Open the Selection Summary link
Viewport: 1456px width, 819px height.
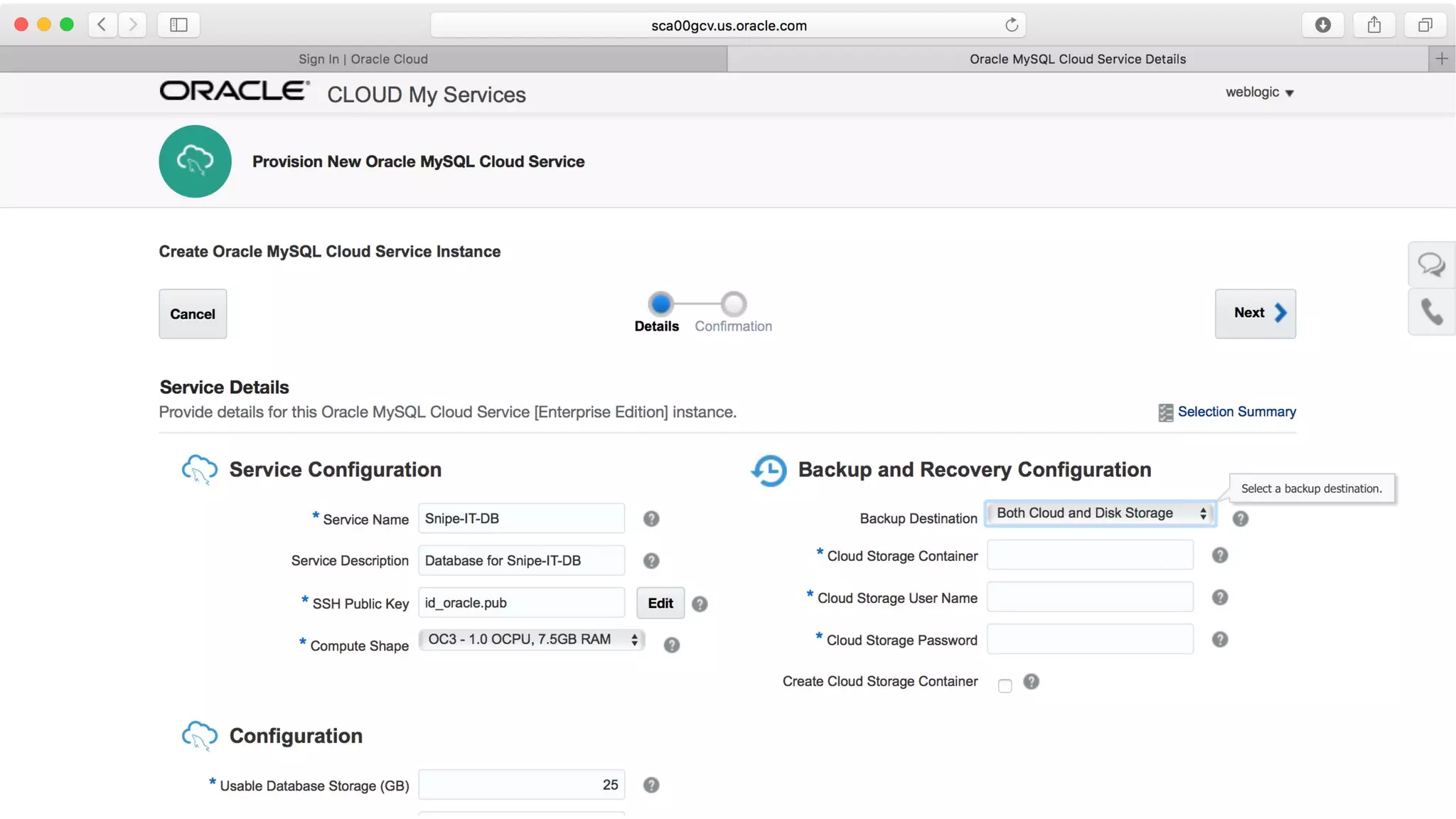[x=1236, y=412]
